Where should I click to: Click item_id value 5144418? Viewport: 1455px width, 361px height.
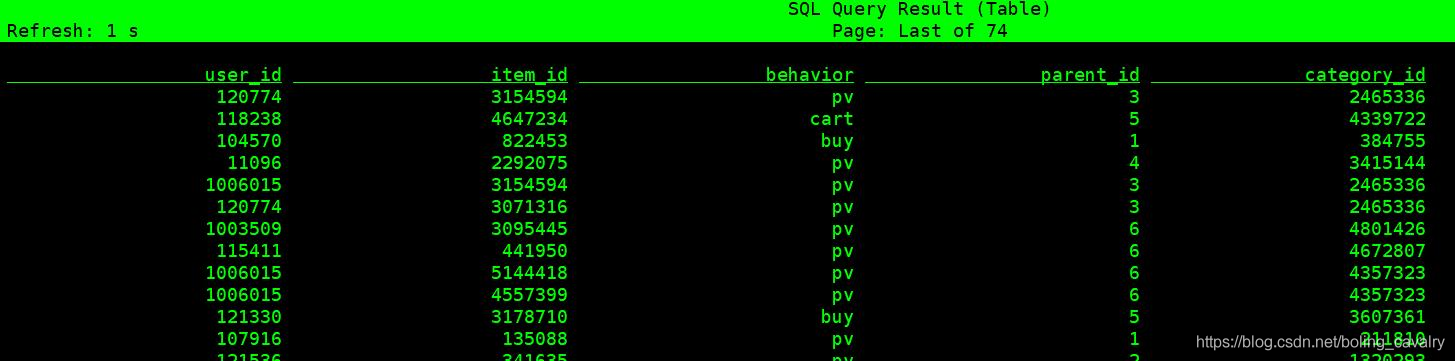tap(529, 273)
